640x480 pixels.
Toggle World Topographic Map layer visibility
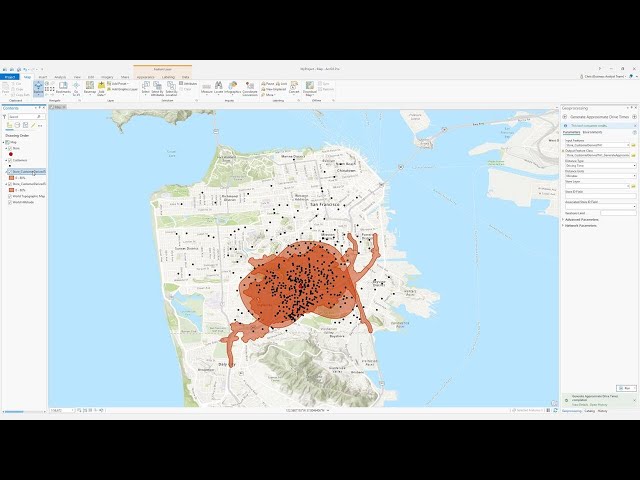click(10, 196)
